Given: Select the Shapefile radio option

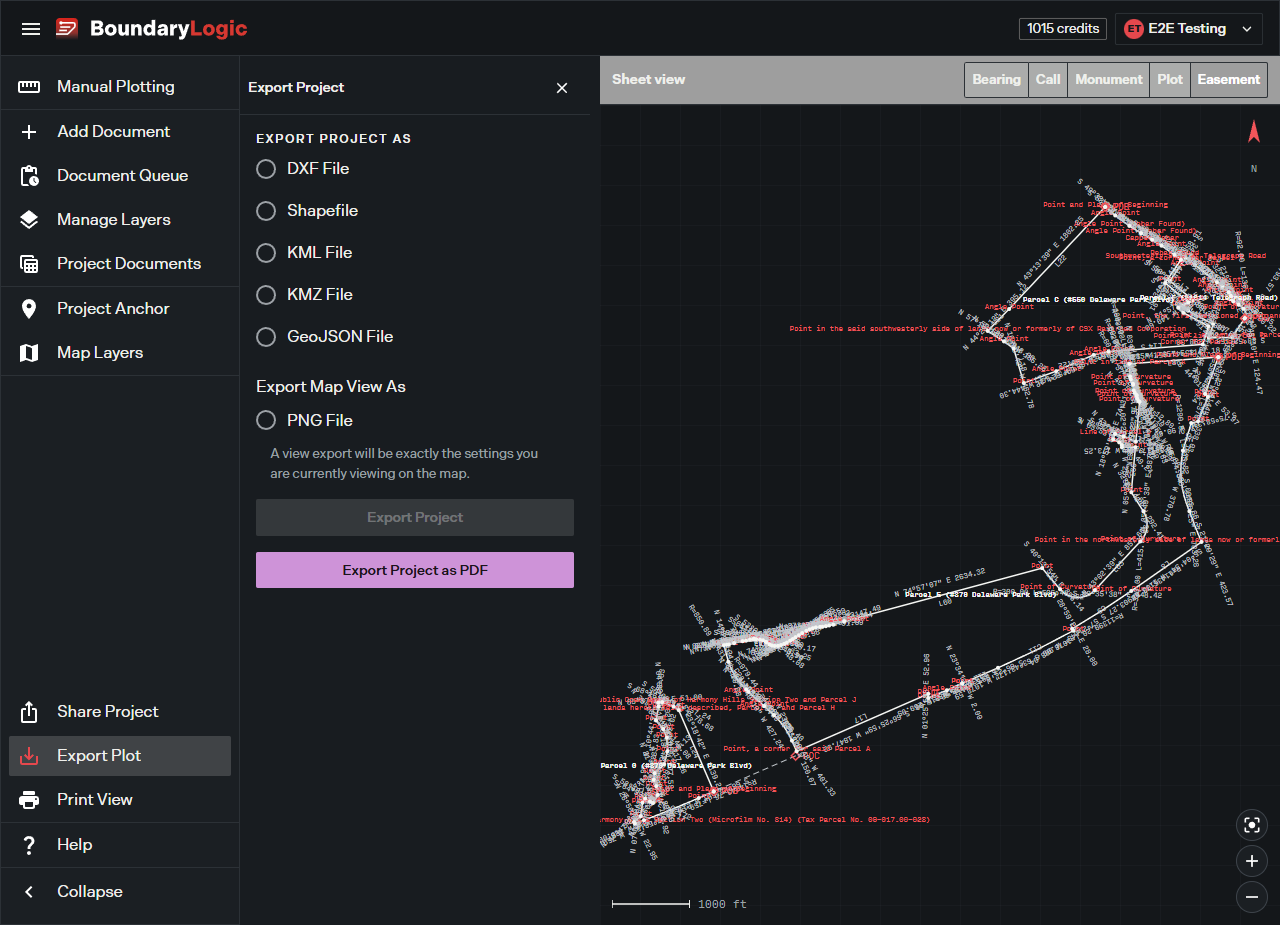Looking at the screenshot, I should pyautogui.click(x=266, y=211).
